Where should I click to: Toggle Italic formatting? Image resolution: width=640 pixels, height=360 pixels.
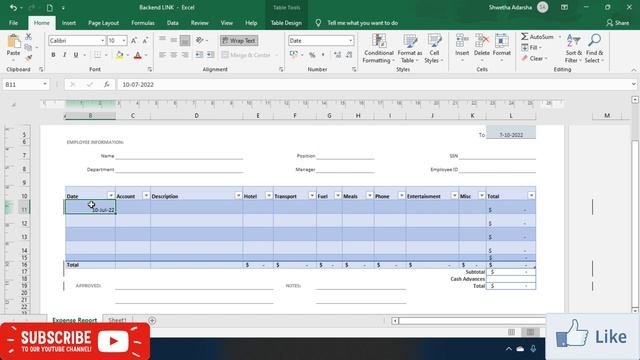[64, 55]
